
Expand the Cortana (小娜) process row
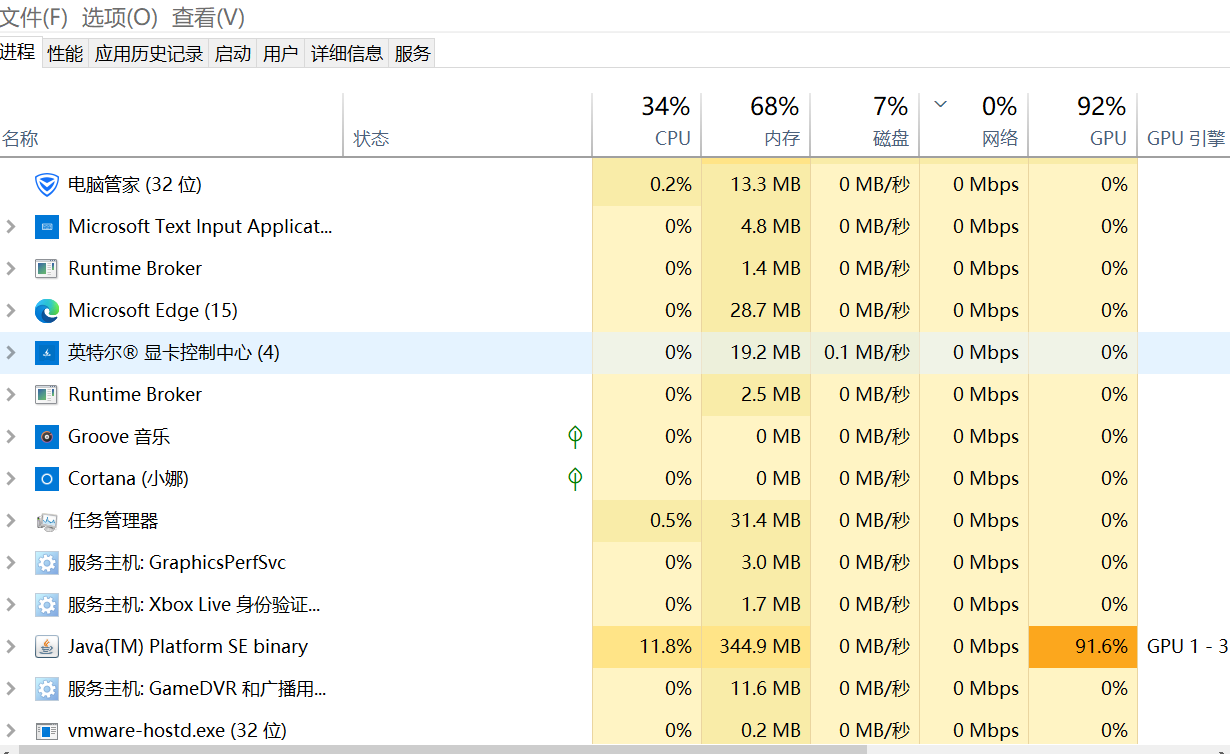[11, 479]
